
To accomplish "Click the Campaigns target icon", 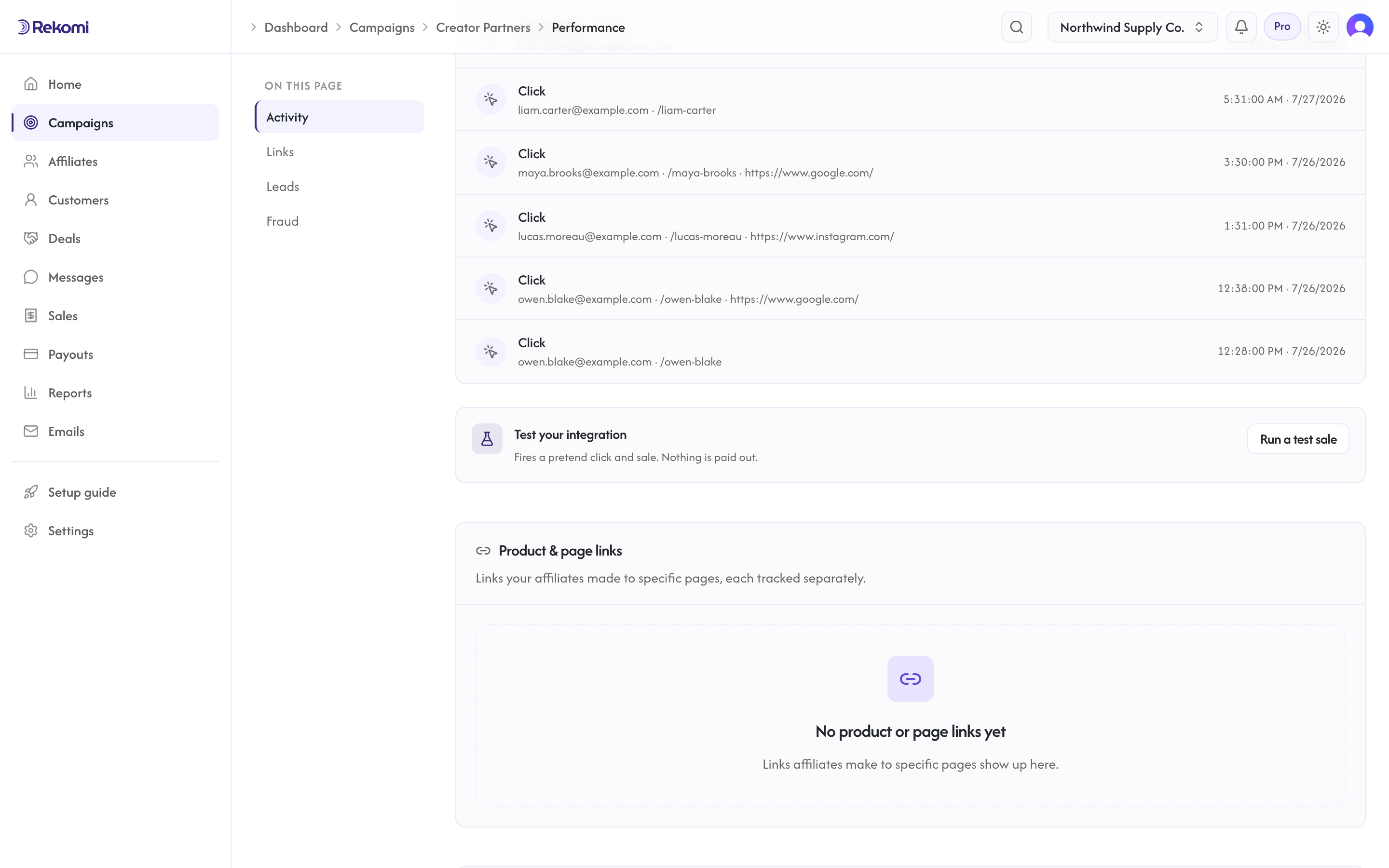I will tap(31, 122).
